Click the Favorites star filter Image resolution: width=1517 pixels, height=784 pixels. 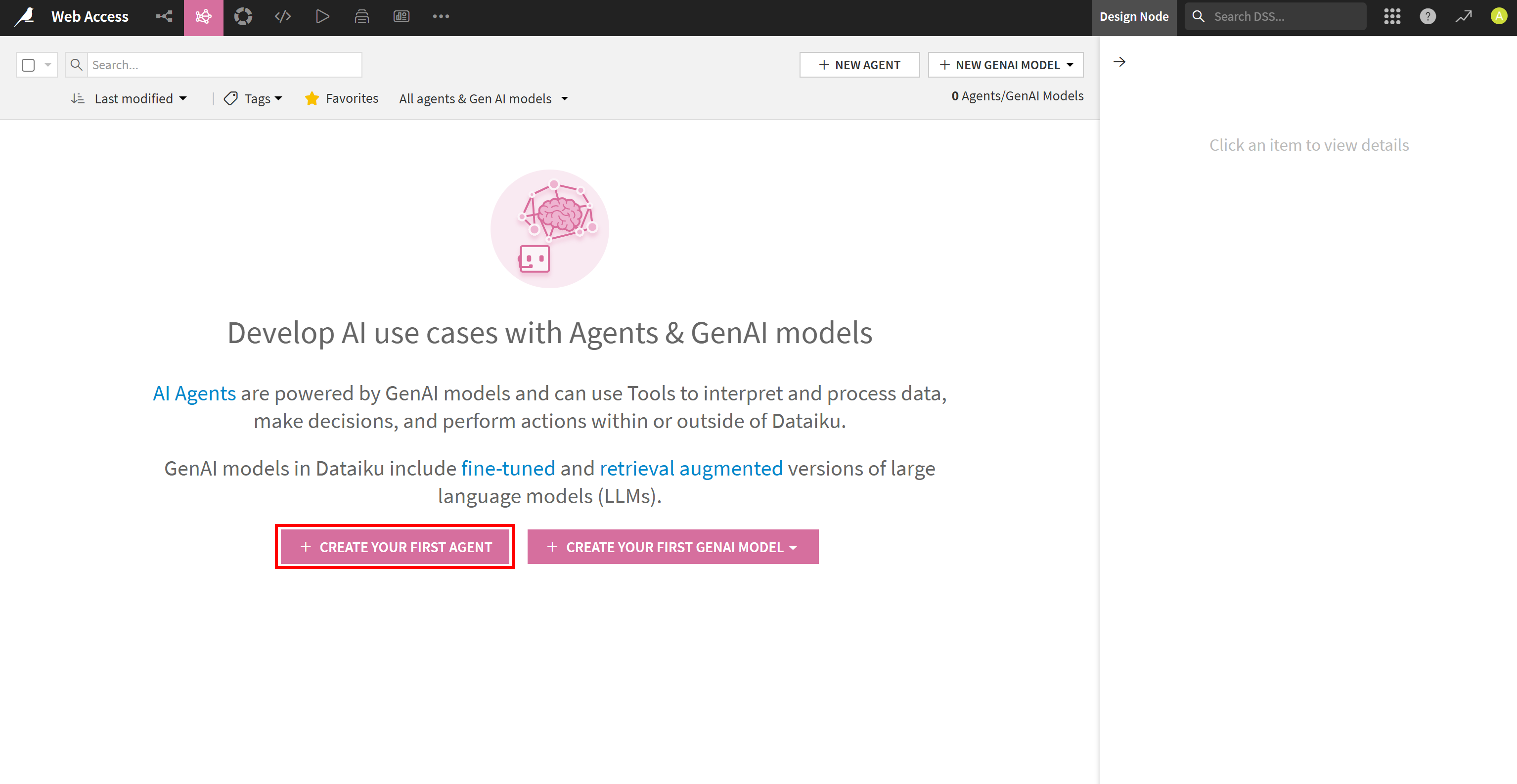[342, 98]
